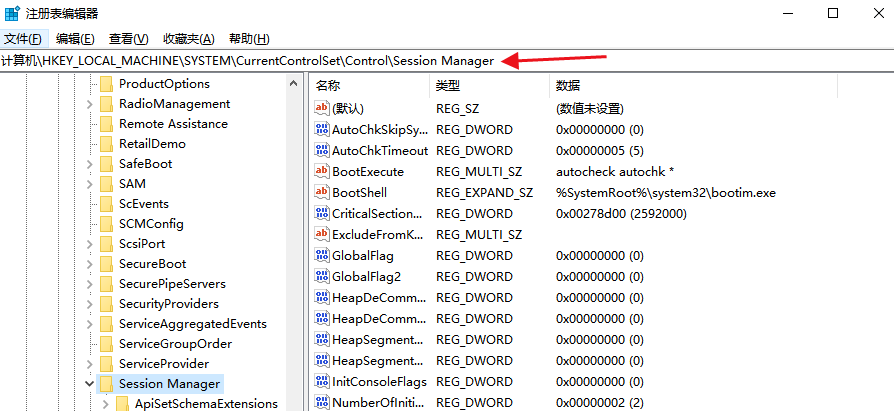Select the SCMConfig folder icon
The height and width of the screenshot is (411, 894).
107,224
